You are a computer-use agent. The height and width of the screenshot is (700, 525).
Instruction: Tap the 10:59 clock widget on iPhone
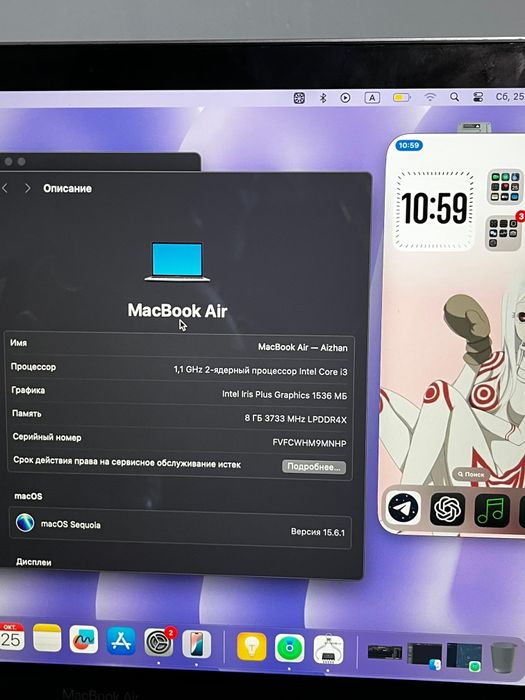click(x=434, y=209)
